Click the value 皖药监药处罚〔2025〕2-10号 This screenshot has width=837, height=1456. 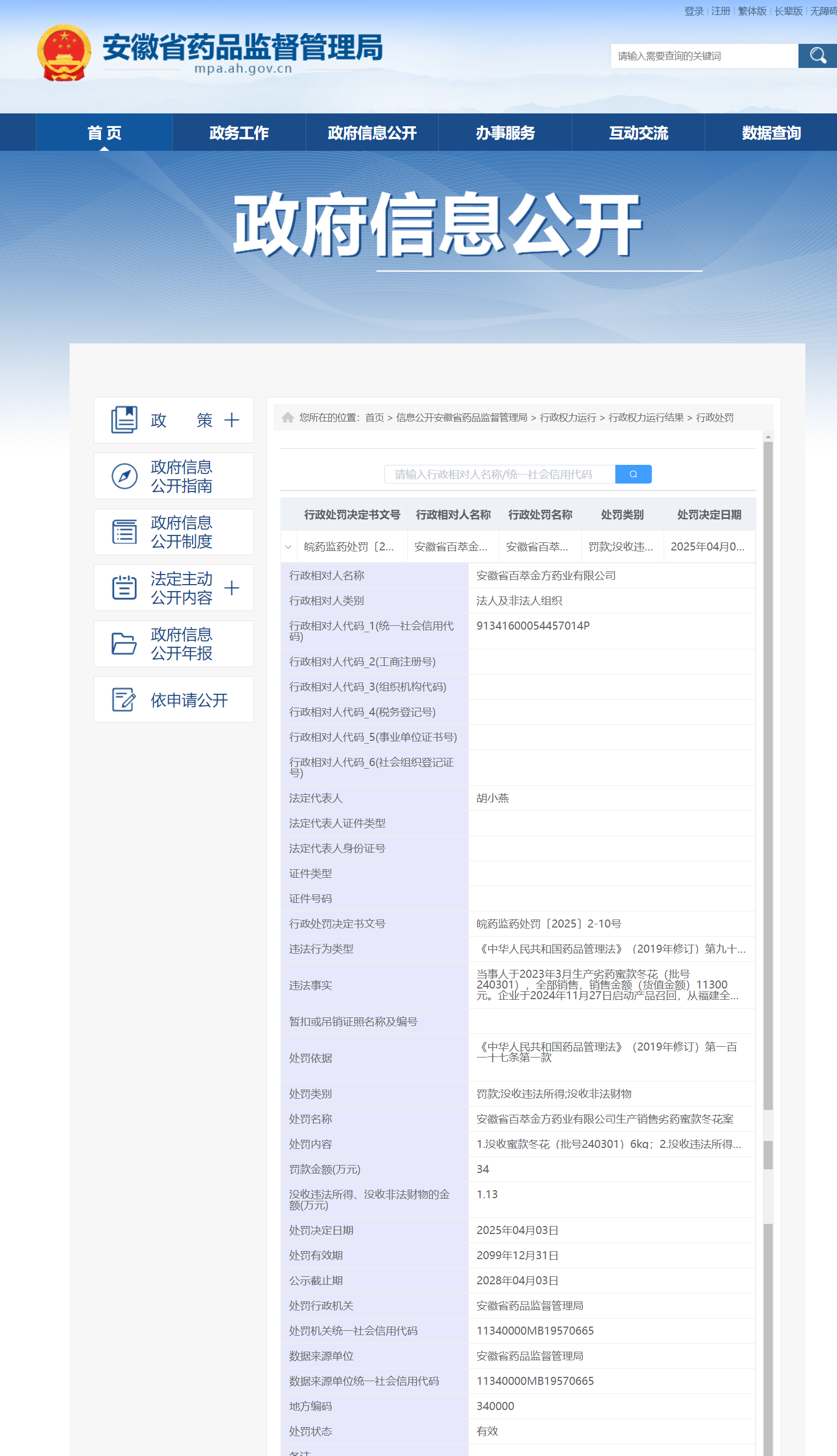[549, 923]
